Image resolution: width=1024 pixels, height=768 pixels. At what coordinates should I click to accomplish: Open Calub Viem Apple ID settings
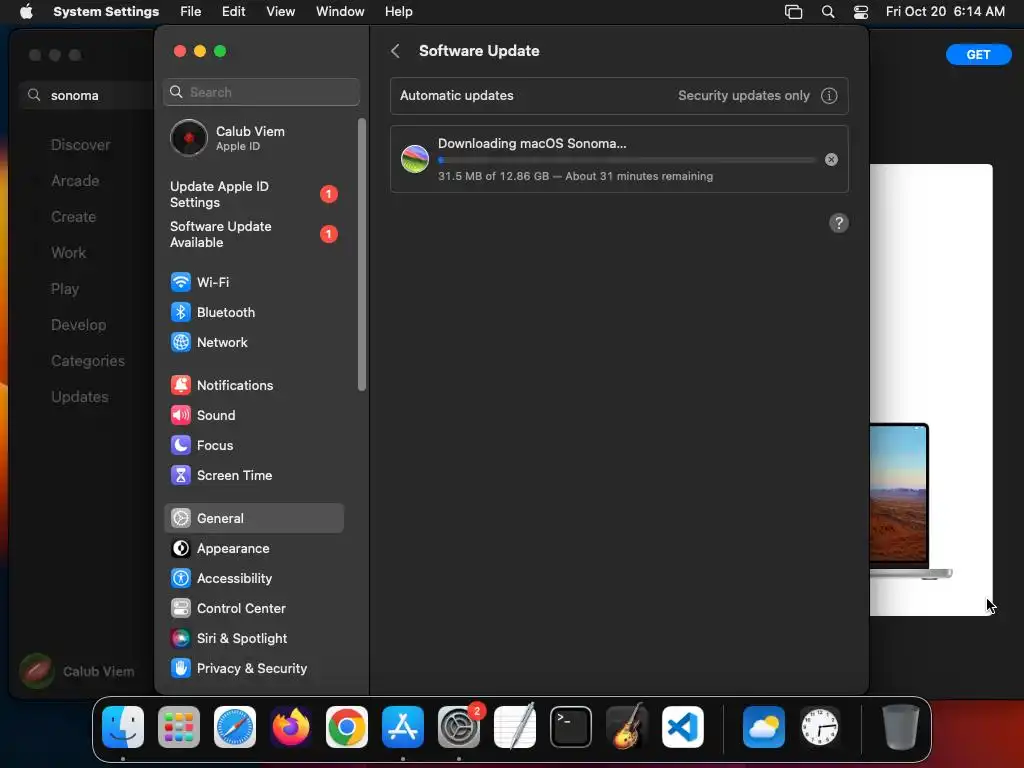coord(253,138)
